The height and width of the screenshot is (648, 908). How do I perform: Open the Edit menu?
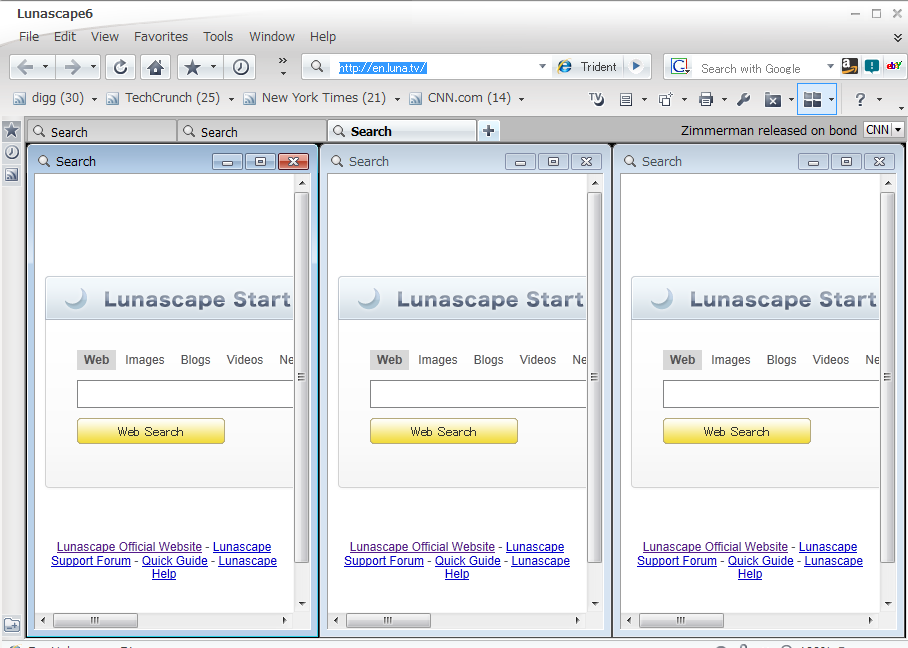pyautogui.click(x=65, y=37)
